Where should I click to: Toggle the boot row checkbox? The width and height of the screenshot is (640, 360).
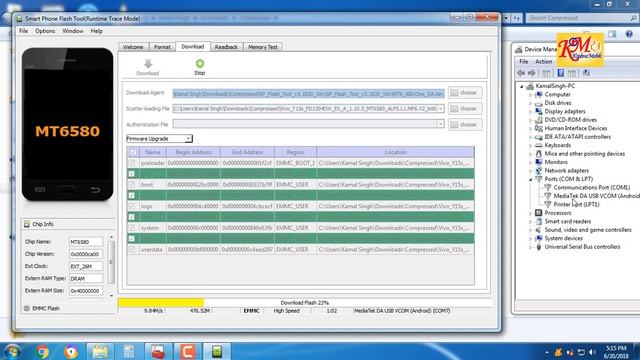tap(132, 184)
